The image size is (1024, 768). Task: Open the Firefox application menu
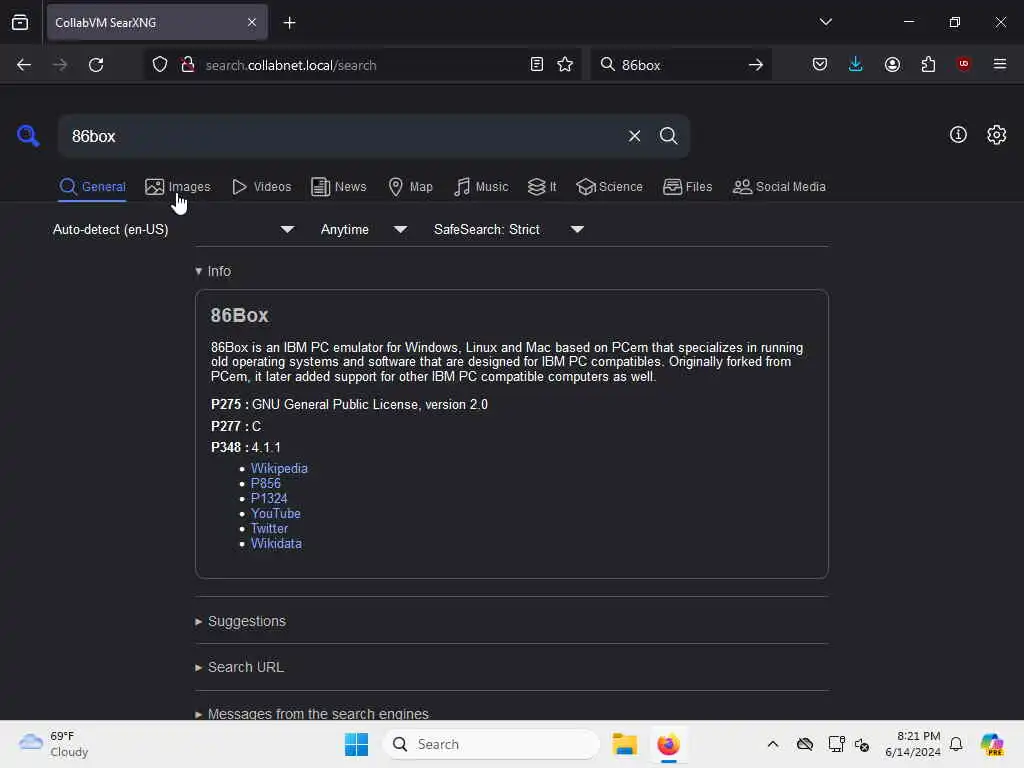click(1000, 64)
